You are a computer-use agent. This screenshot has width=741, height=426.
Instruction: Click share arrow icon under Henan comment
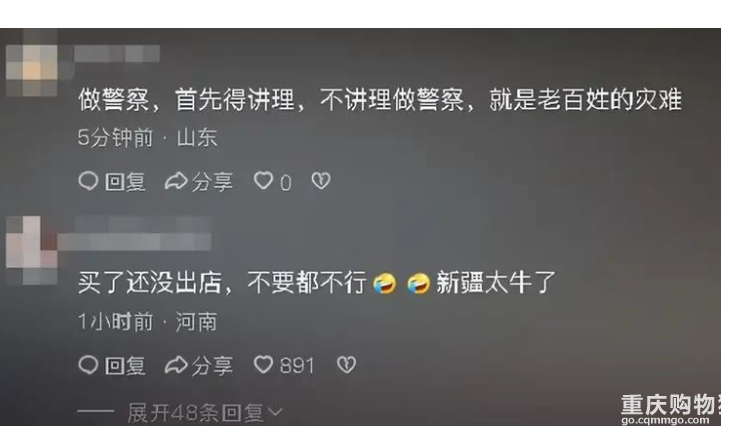(176, 365)
